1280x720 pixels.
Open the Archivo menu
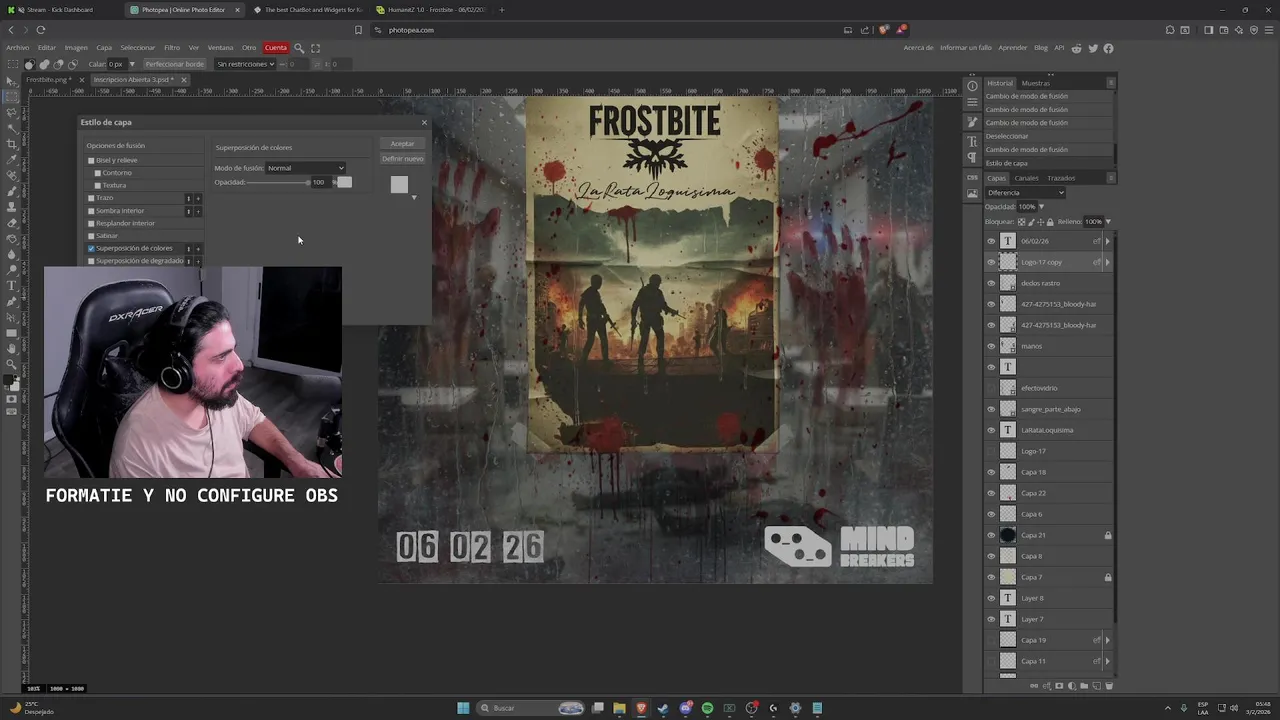tap(17, 48)
